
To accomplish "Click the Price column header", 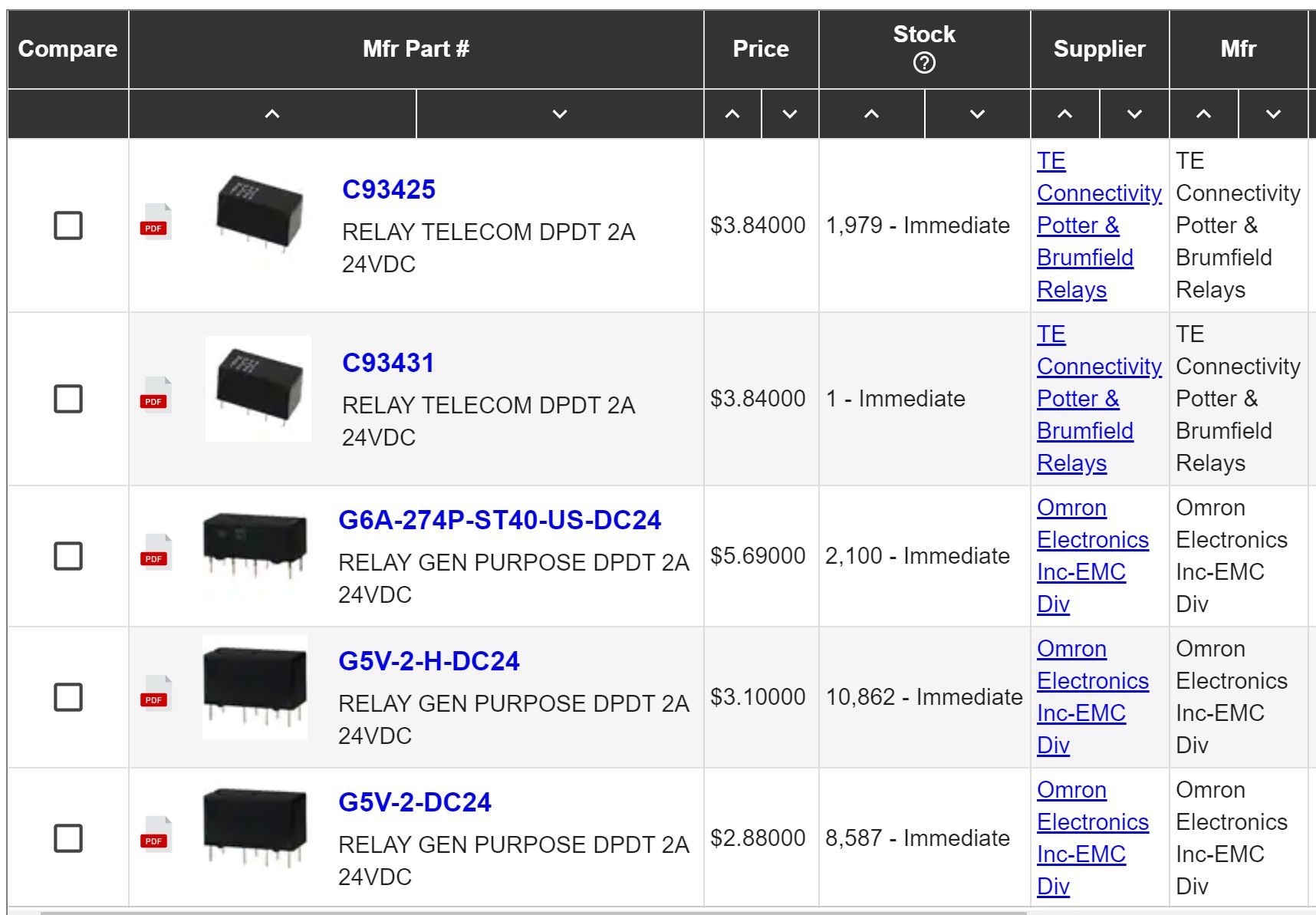I will pos(761,49).
